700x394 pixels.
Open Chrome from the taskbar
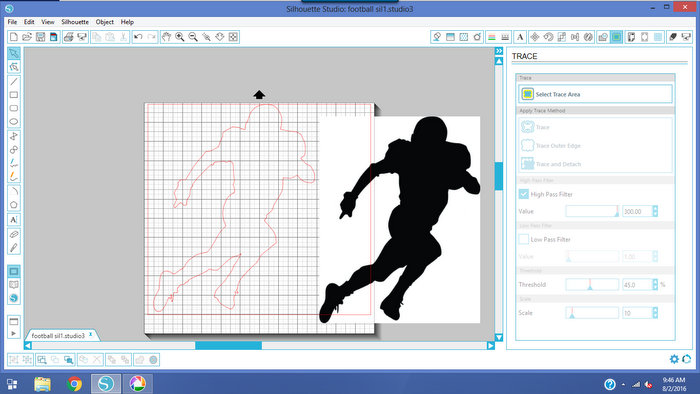74,383
